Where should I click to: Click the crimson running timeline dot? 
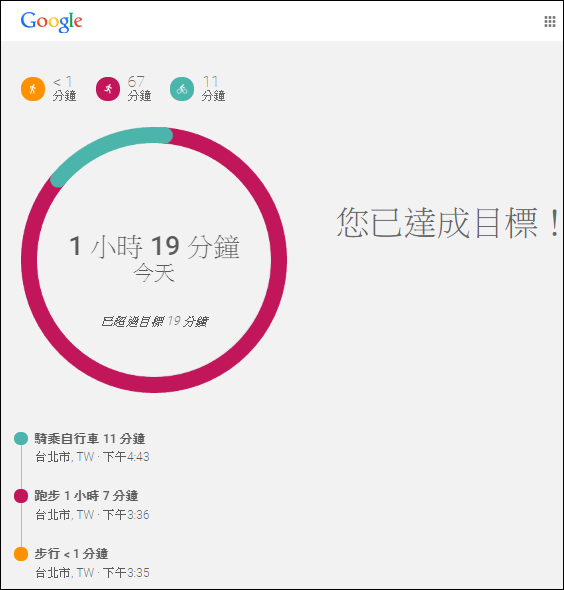21,496
